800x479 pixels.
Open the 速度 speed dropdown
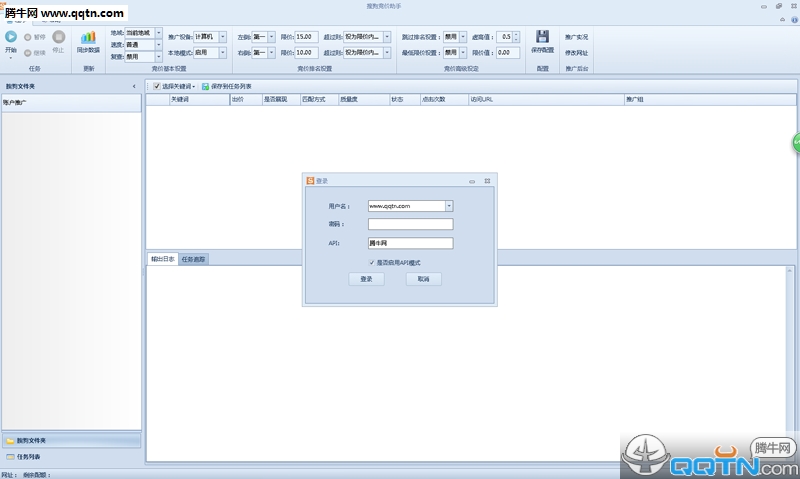click(x=159, y=45)
